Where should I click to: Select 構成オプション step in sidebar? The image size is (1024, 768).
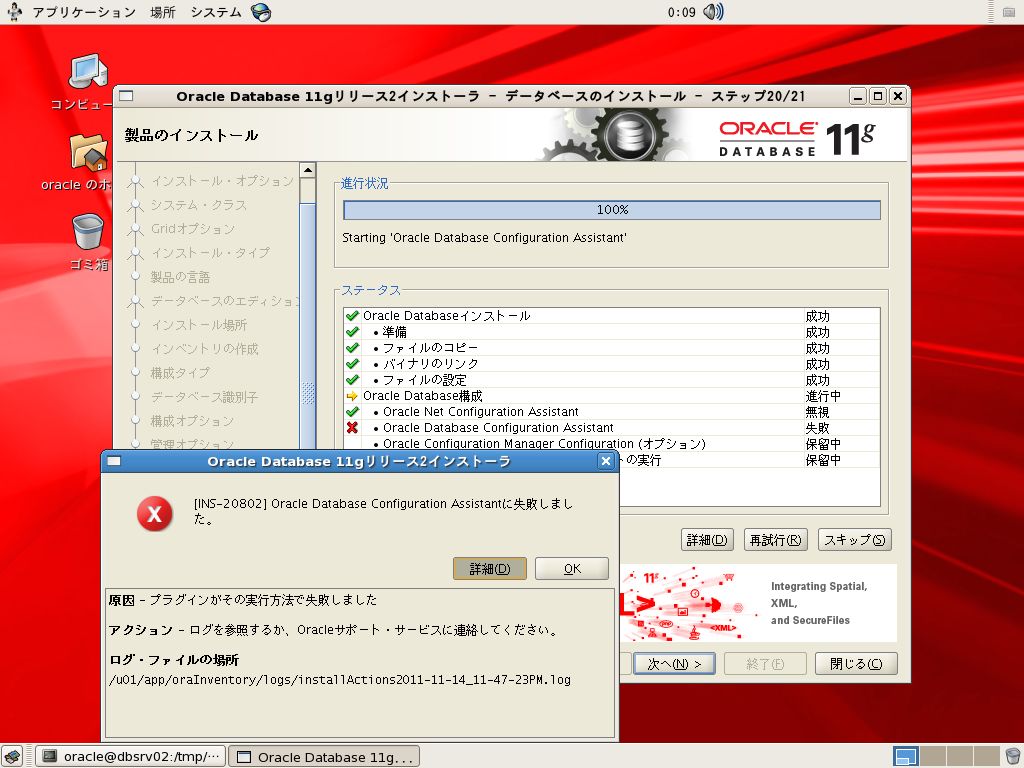193,421
